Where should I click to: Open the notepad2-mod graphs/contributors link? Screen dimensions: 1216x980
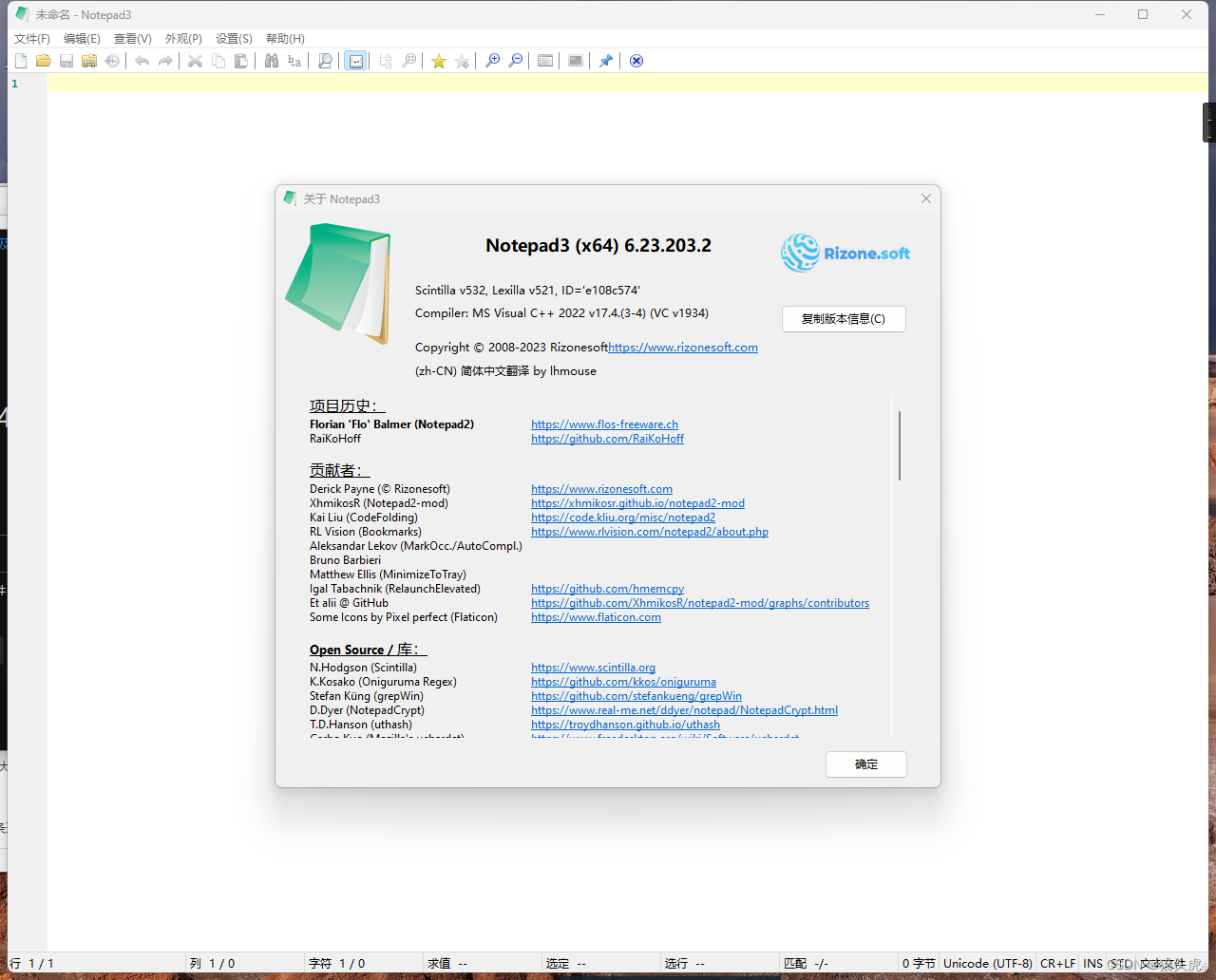pyautogui.click(x=700, y=603)
